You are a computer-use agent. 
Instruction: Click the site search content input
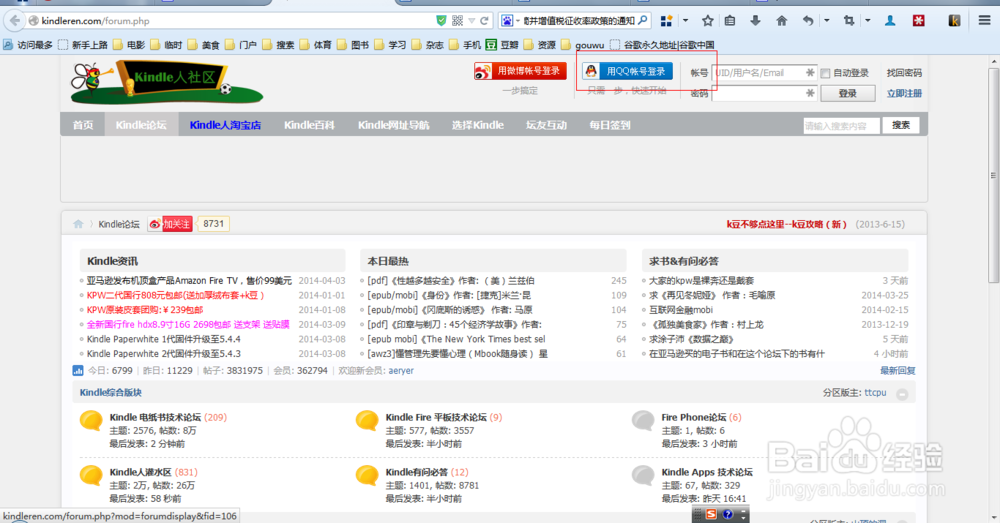[841, 126]
